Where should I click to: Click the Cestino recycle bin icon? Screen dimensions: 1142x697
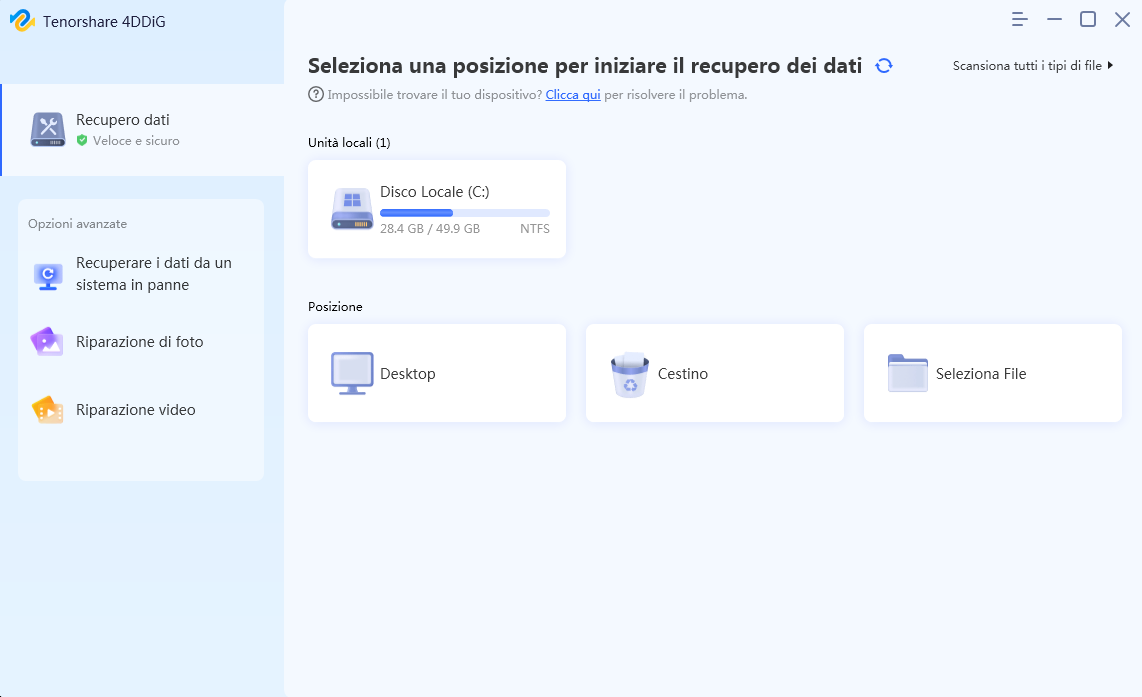pyautogui.click(x=629, y=374)
